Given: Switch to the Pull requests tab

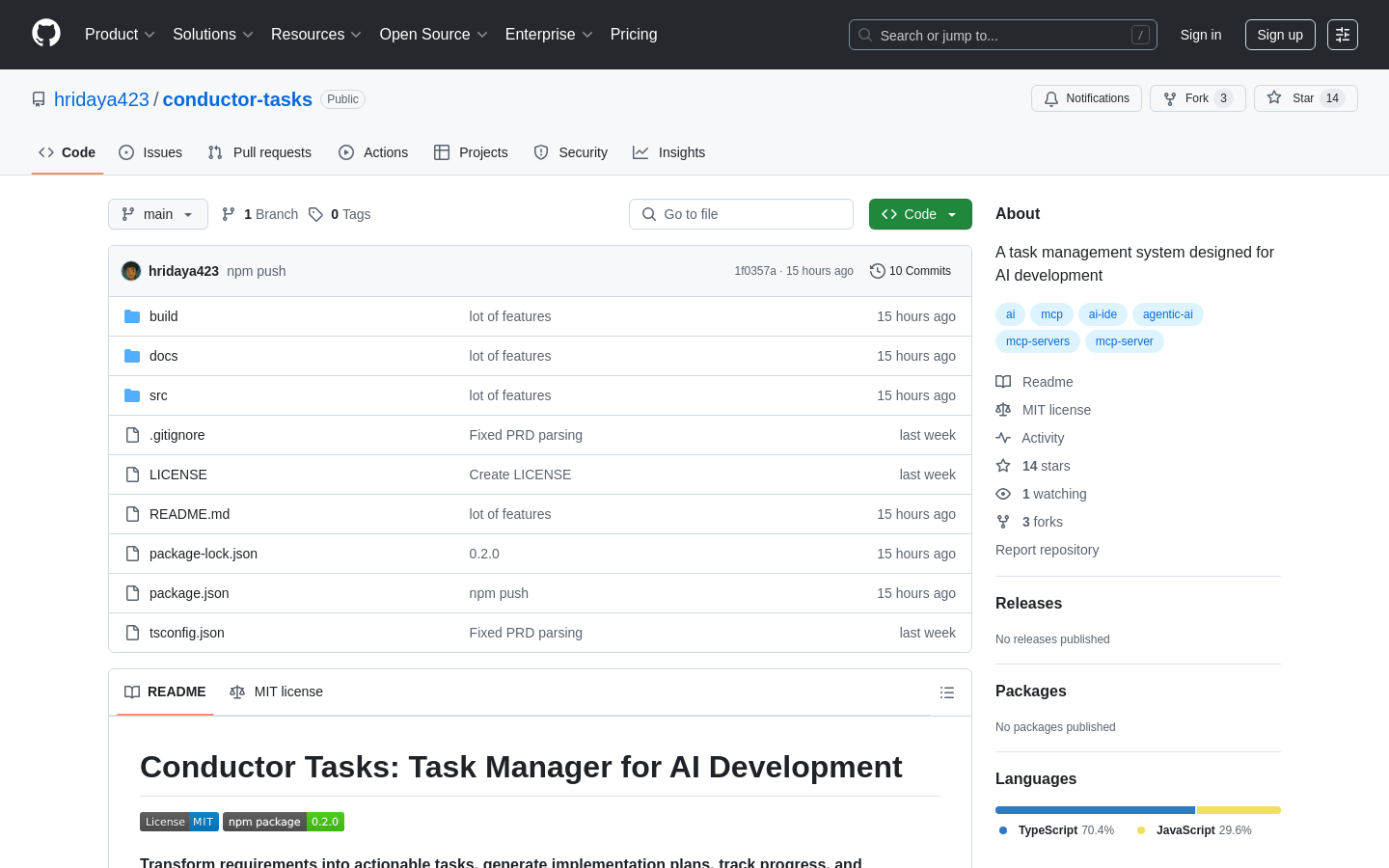Looking at the screenshot, I should [x=259, y=152].
